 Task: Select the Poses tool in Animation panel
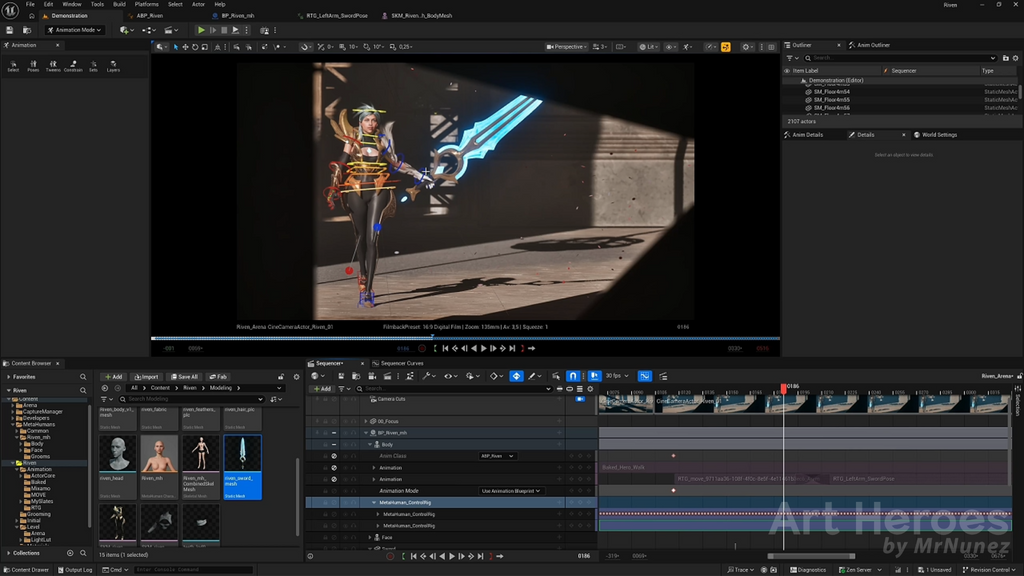(x=33, y=66)
